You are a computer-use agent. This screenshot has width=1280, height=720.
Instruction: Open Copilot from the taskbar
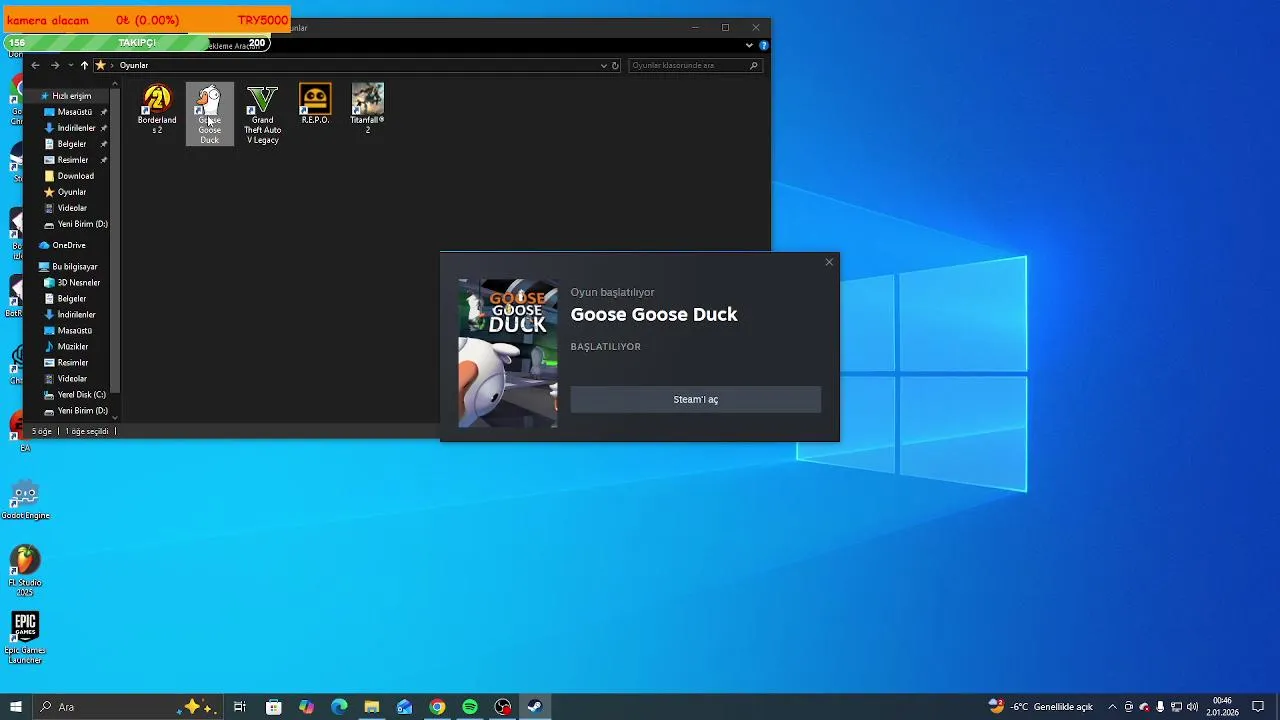coord(306,707)
